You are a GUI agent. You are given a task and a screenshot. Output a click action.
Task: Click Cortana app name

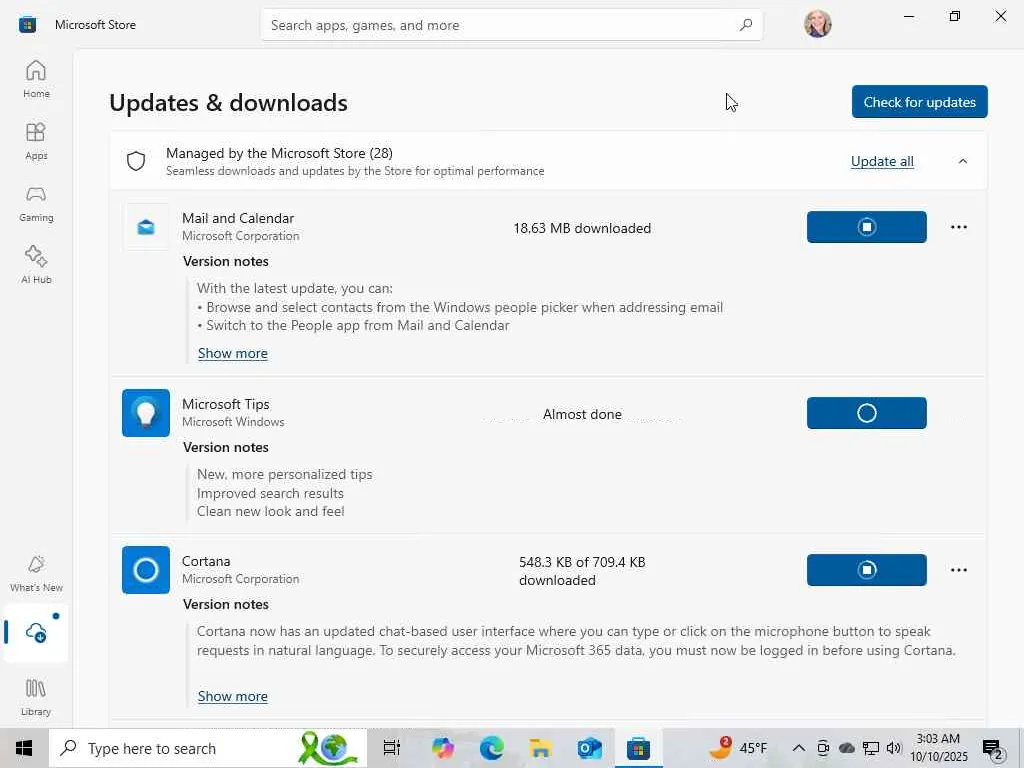point(206,561)
